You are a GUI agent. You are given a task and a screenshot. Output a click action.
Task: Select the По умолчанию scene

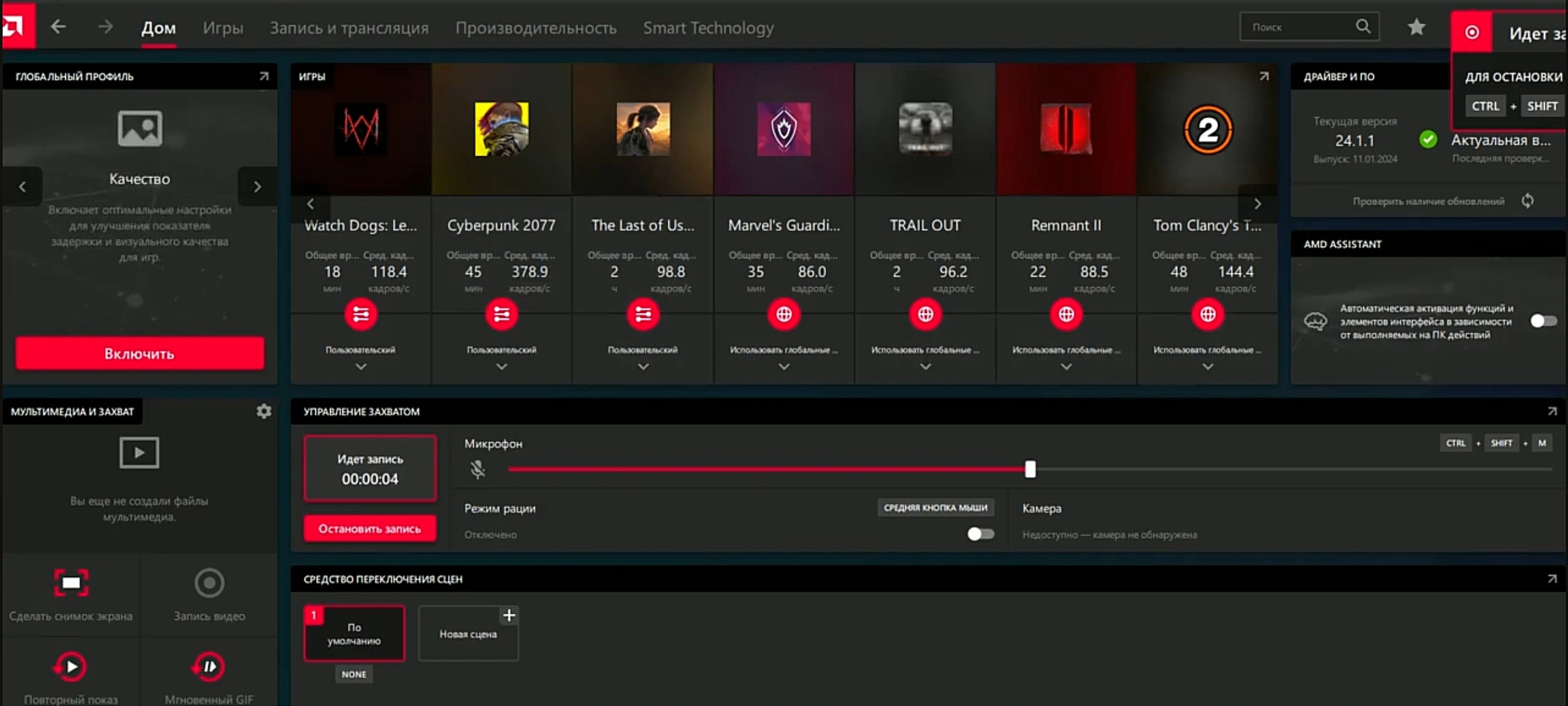(x=354, y=633)
